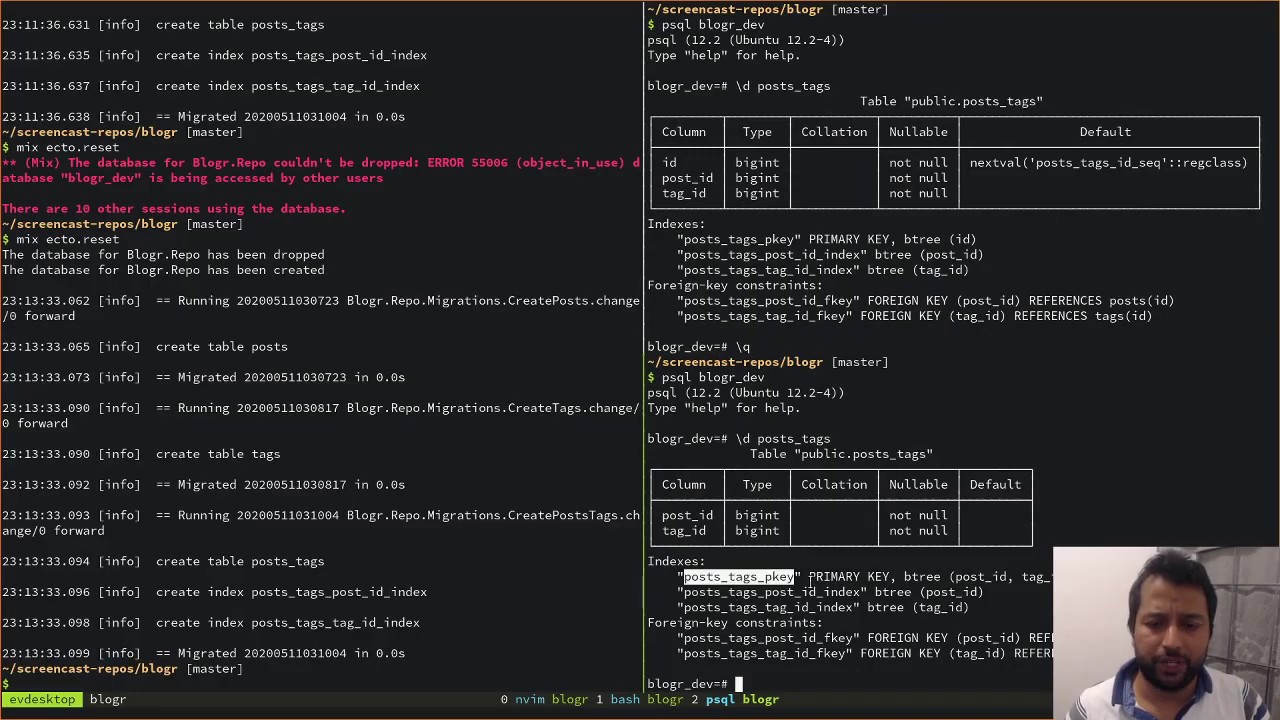Click the left pane shell prompt
This screenshot has width=1280, height=720.
tap(6, 684)
